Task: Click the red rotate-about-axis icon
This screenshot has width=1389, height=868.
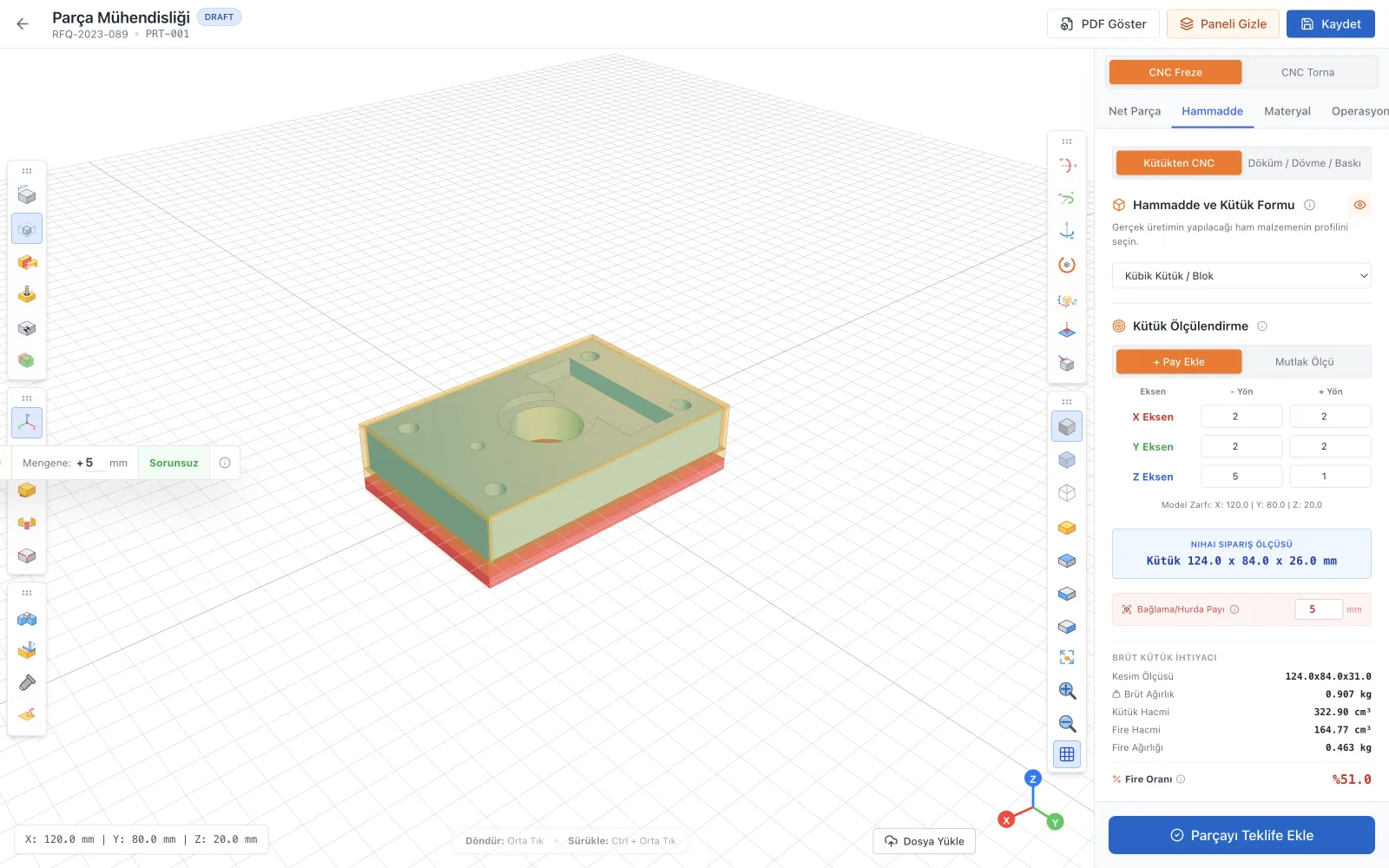Action: tap(1067, 166)
